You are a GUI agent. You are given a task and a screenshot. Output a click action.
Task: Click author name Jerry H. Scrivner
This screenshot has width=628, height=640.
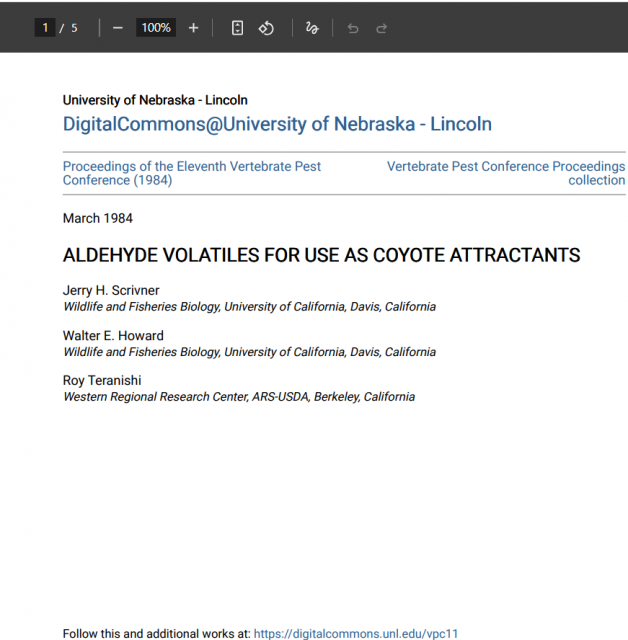tap(111, 291)
